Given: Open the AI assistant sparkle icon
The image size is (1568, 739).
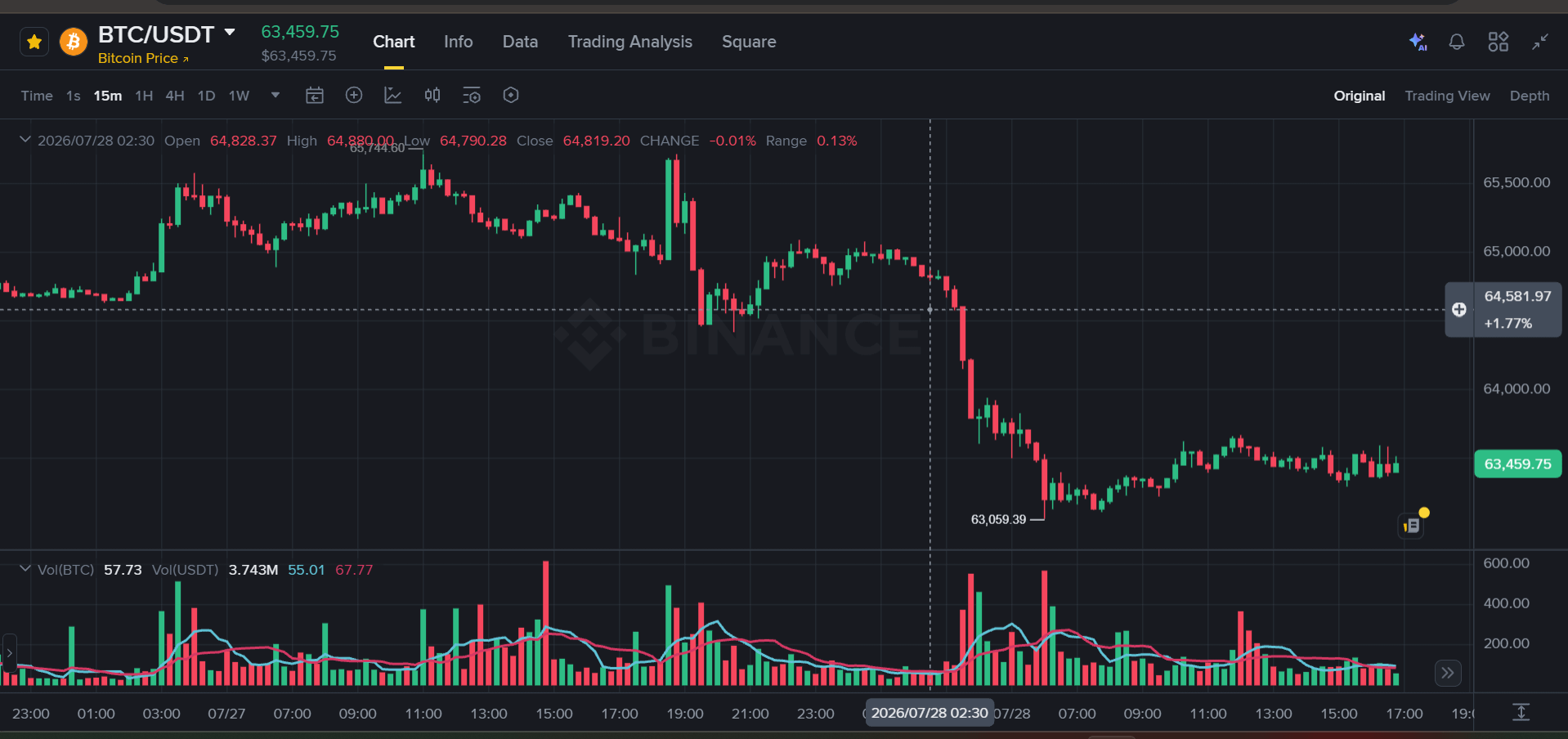Looking at the screenshot, I should pos(1418,42).
